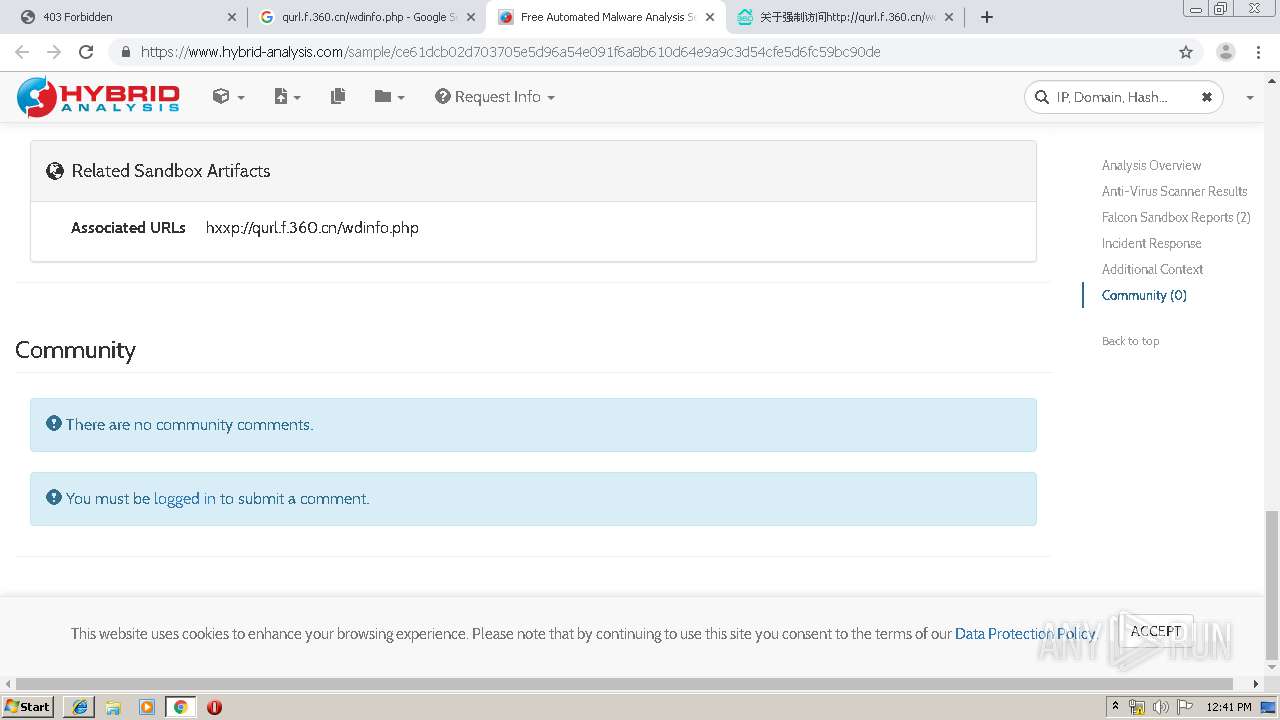Switch to the Chinese 360 forum tab
Screen dimensions: 1280x720
[844, 17]
